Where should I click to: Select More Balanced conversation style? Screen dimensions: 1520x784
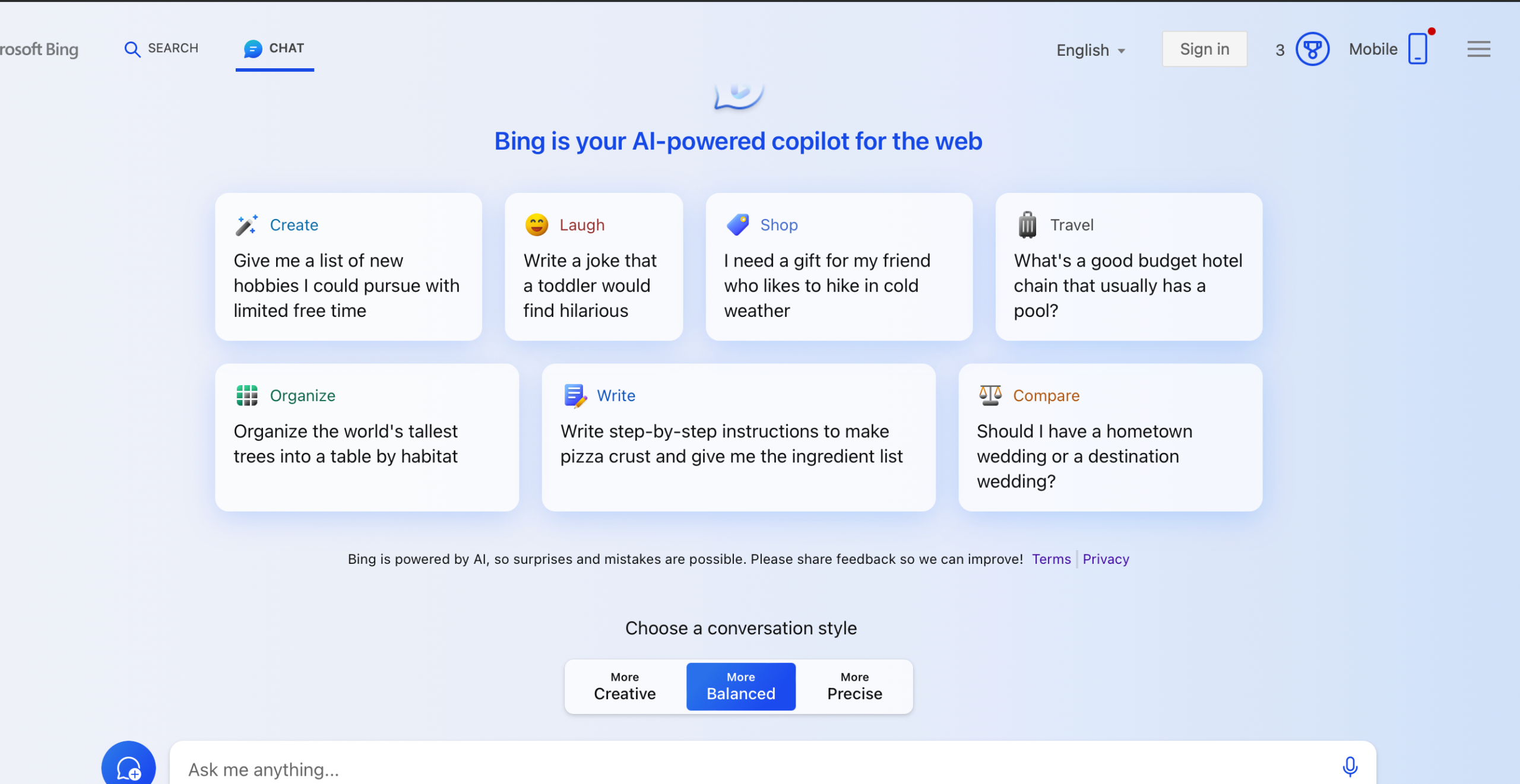coord(740,687)
